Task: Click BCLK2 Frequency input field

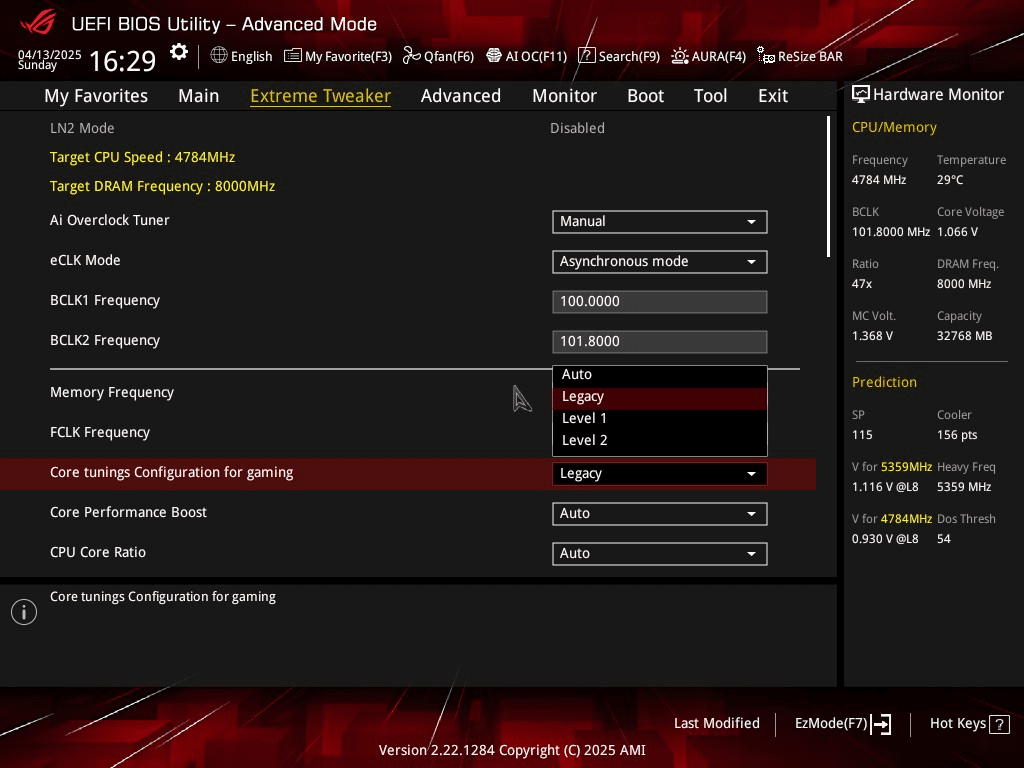Action: [x=660, y=342]
